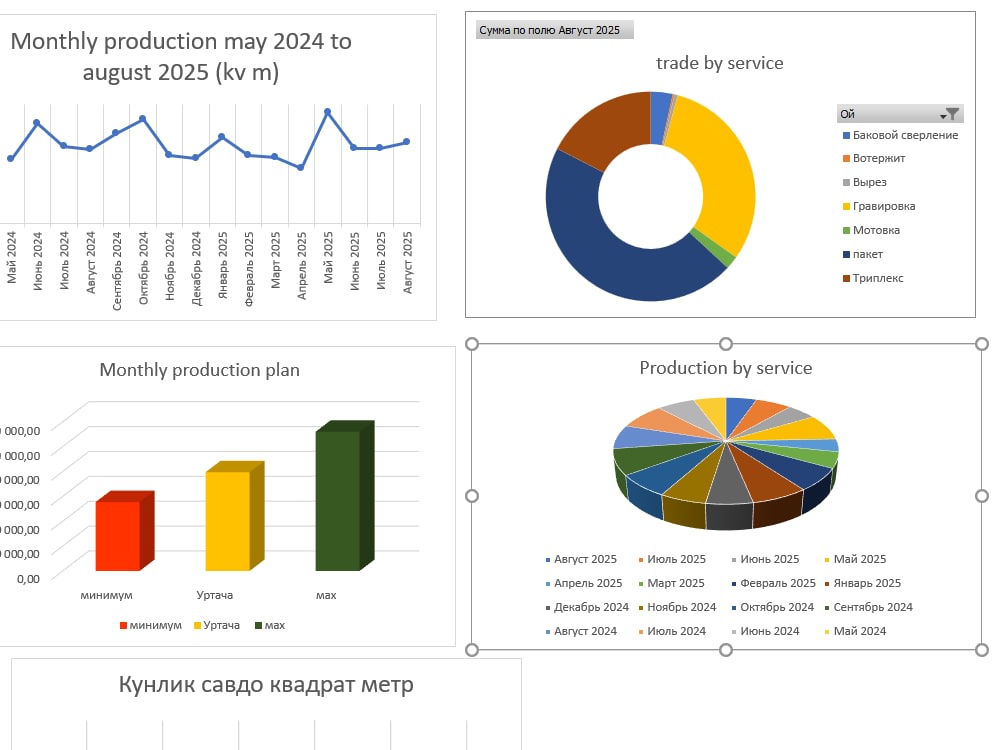
Task: Click the Вырез legend entry
Action: click(x=865, y=182)
